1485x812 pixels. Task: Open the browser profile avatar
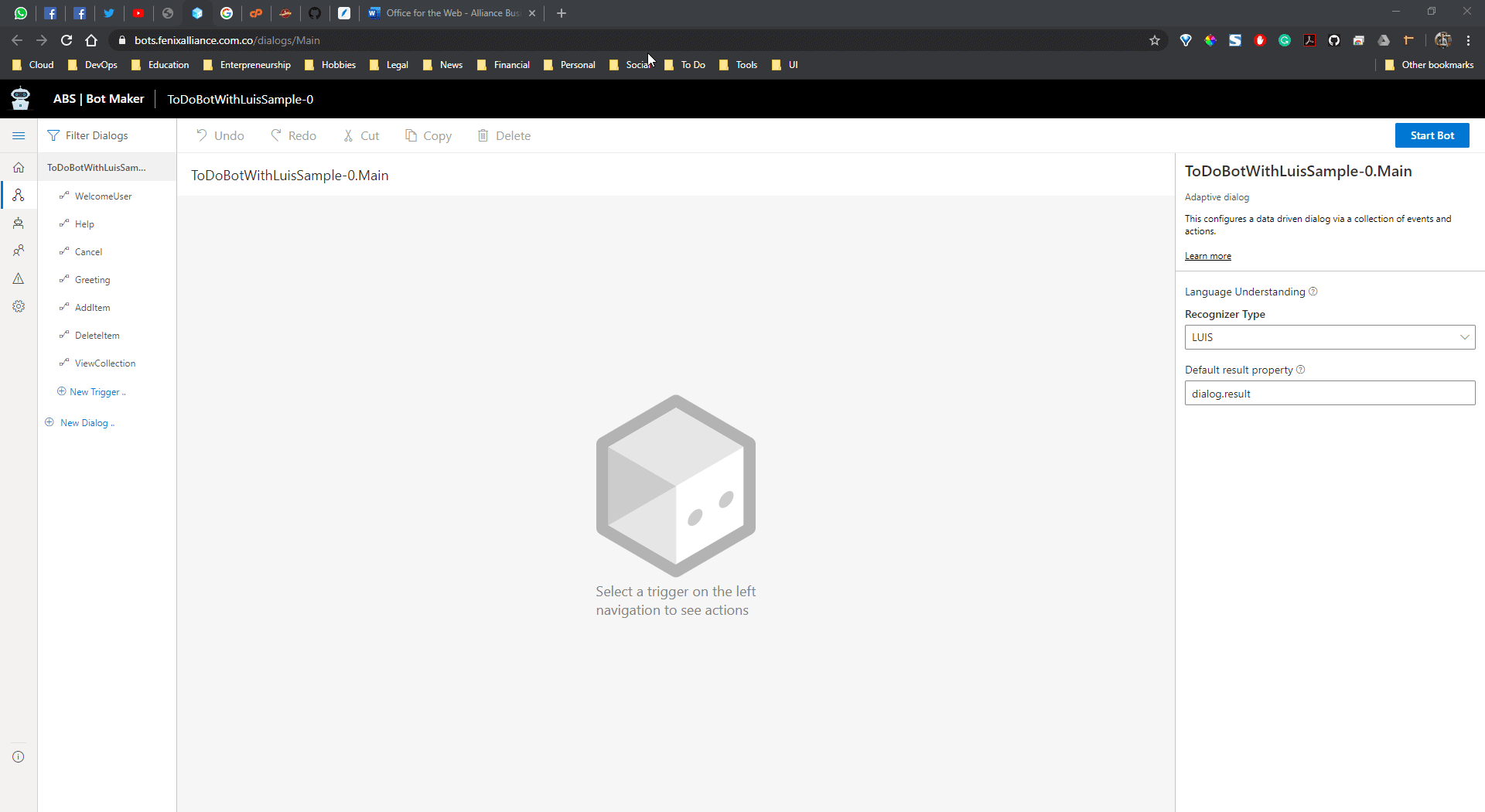(x=1442, y=40)
